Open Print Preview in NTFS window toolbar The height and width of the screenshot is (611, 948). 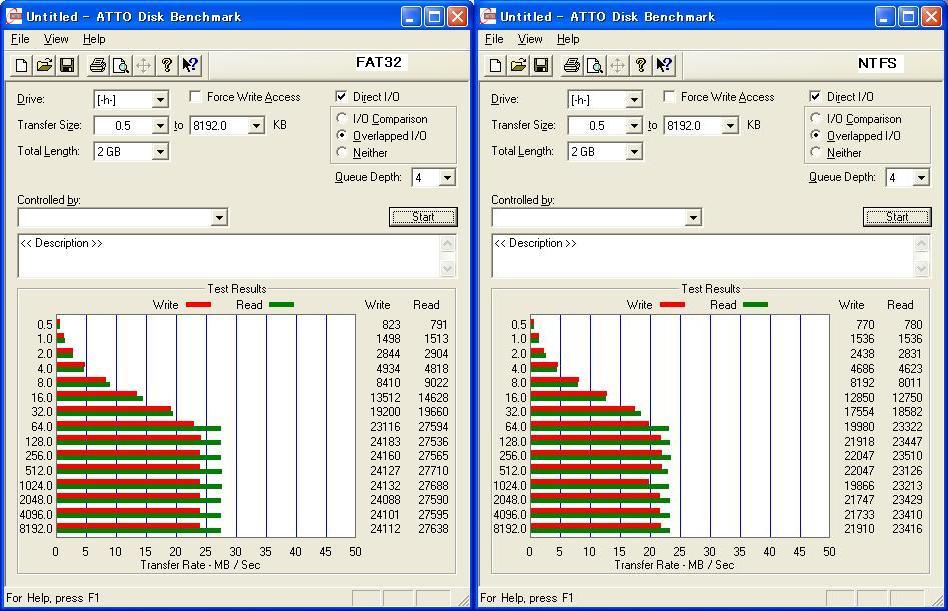click(x=595, y=66)
